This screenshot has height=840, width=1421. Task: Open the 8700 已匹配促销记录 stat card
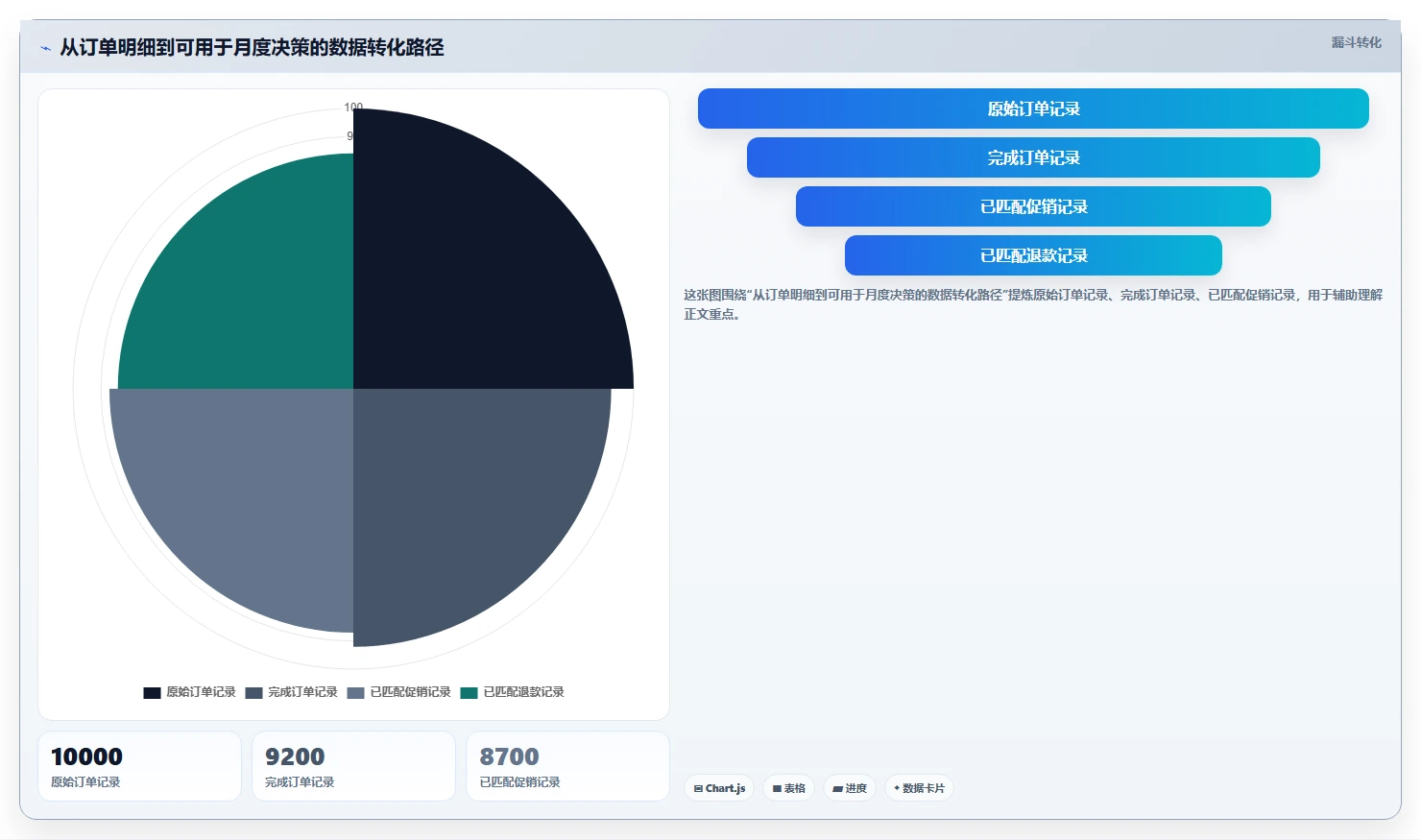567,766
